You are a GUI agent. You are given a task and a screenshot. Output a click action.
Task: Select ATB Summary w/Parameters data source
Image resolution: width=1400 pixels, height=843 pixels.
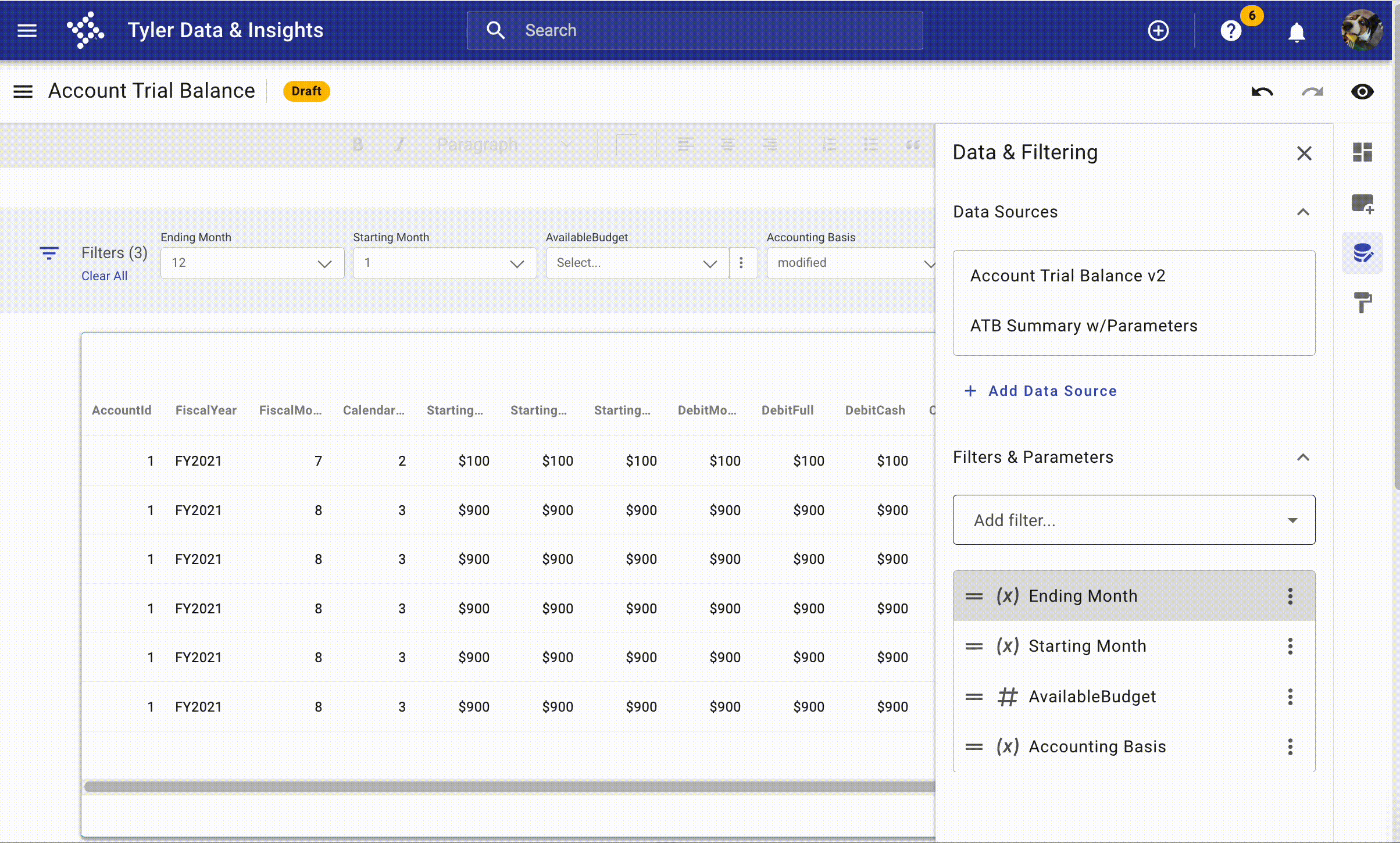tap(1134, 326)
